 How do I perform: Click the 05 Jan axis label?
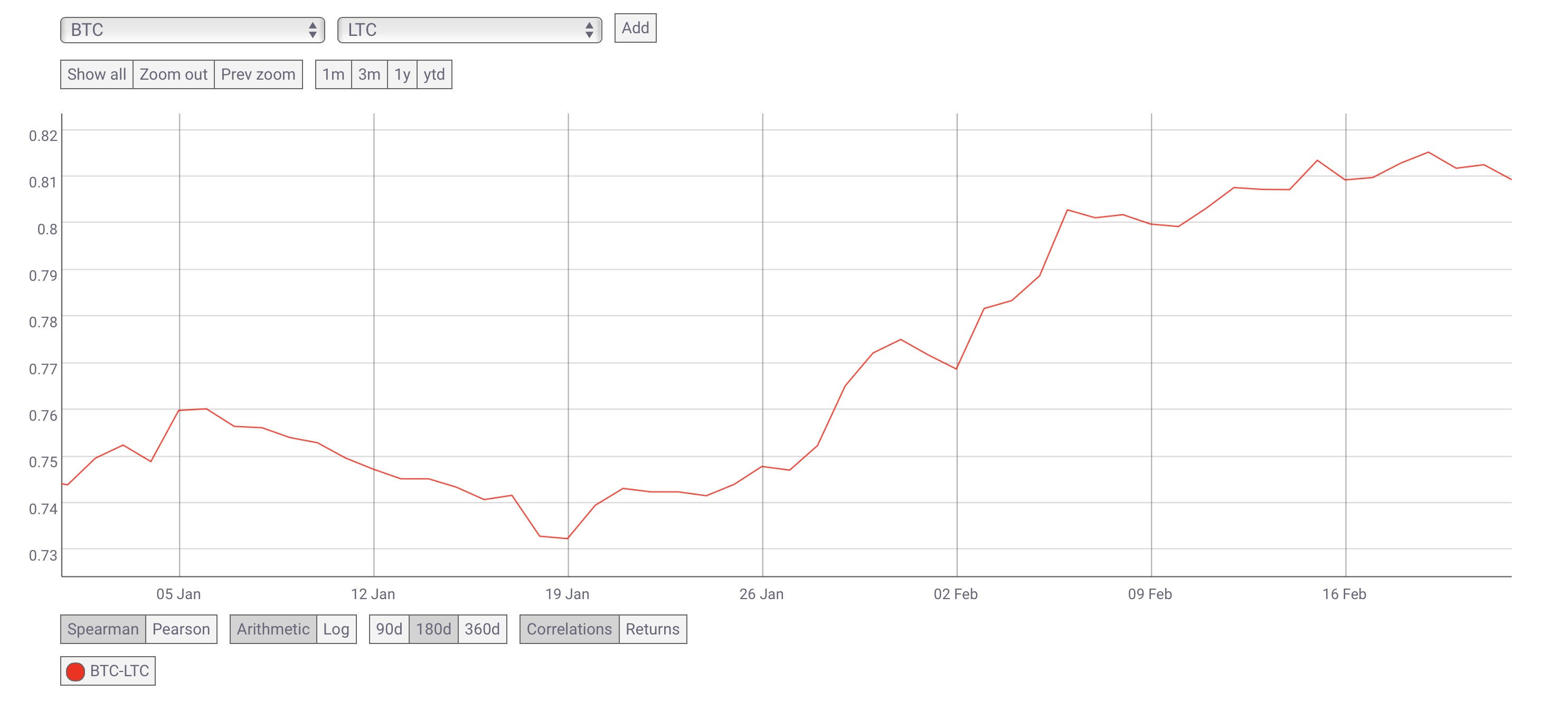point(178,594)
